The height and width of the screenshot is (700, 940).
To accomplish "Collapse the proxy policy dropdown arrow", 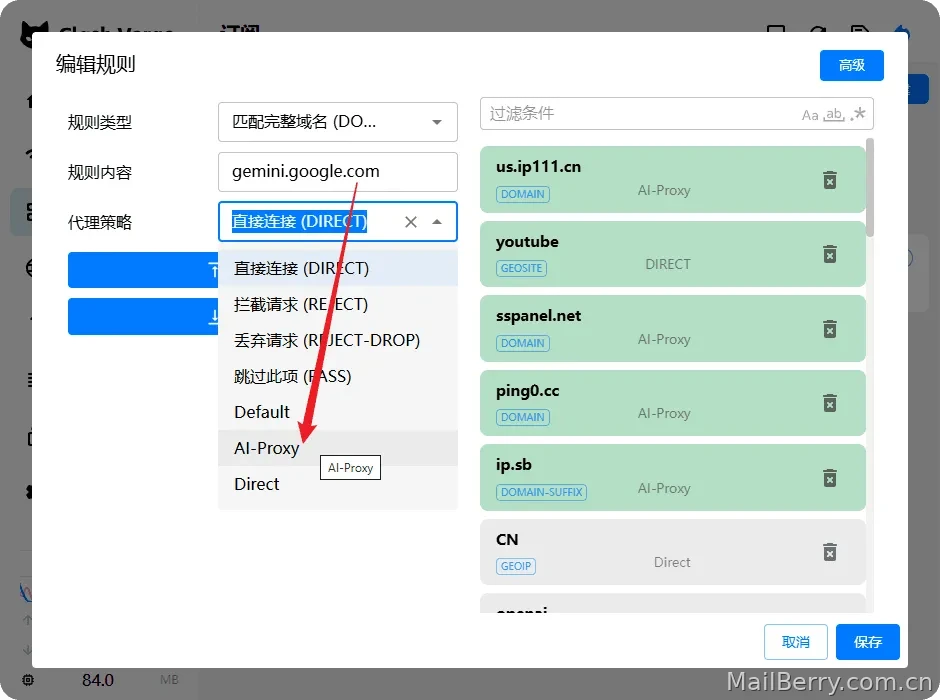I will point(437,222).
